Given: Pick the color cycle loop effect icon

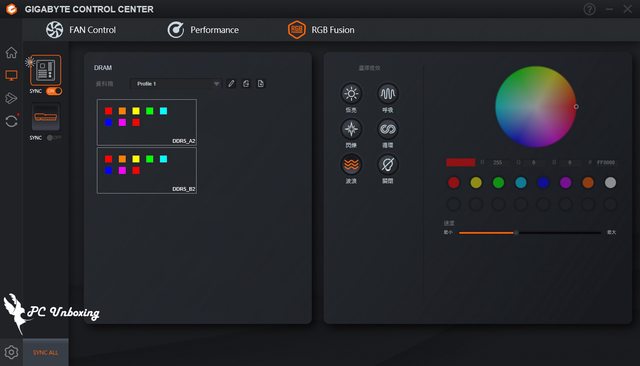Looking at the screenshot, I should pos(387,129).
